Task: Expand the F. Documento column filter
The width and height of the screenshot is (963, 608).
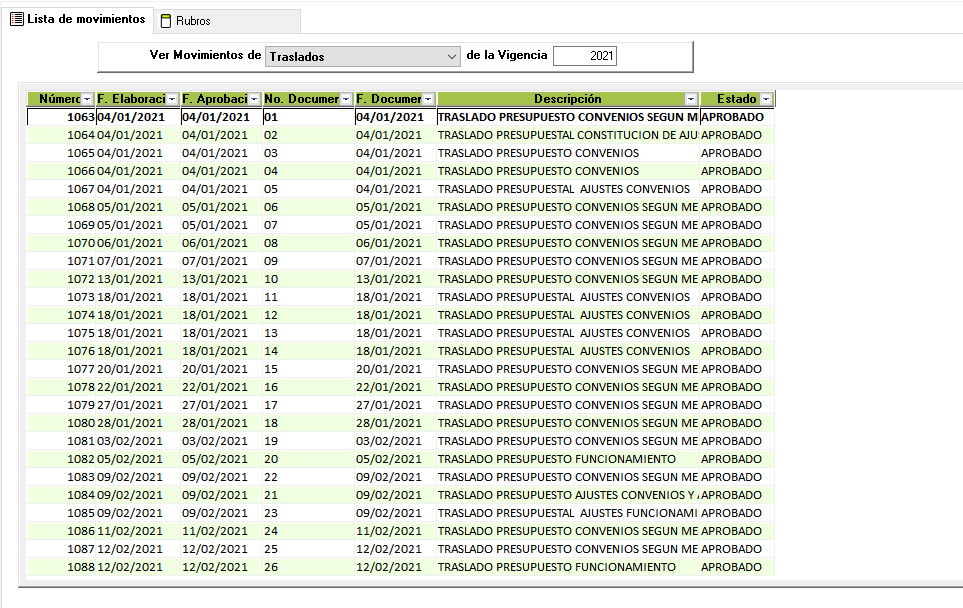Action: click(x=429, y=100)
